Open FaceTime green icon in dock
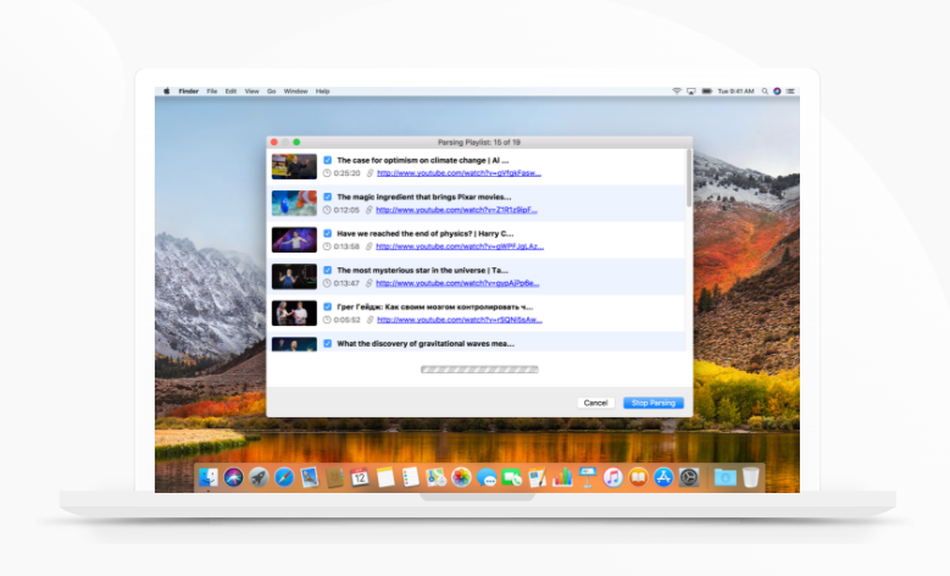 point(512,478)
